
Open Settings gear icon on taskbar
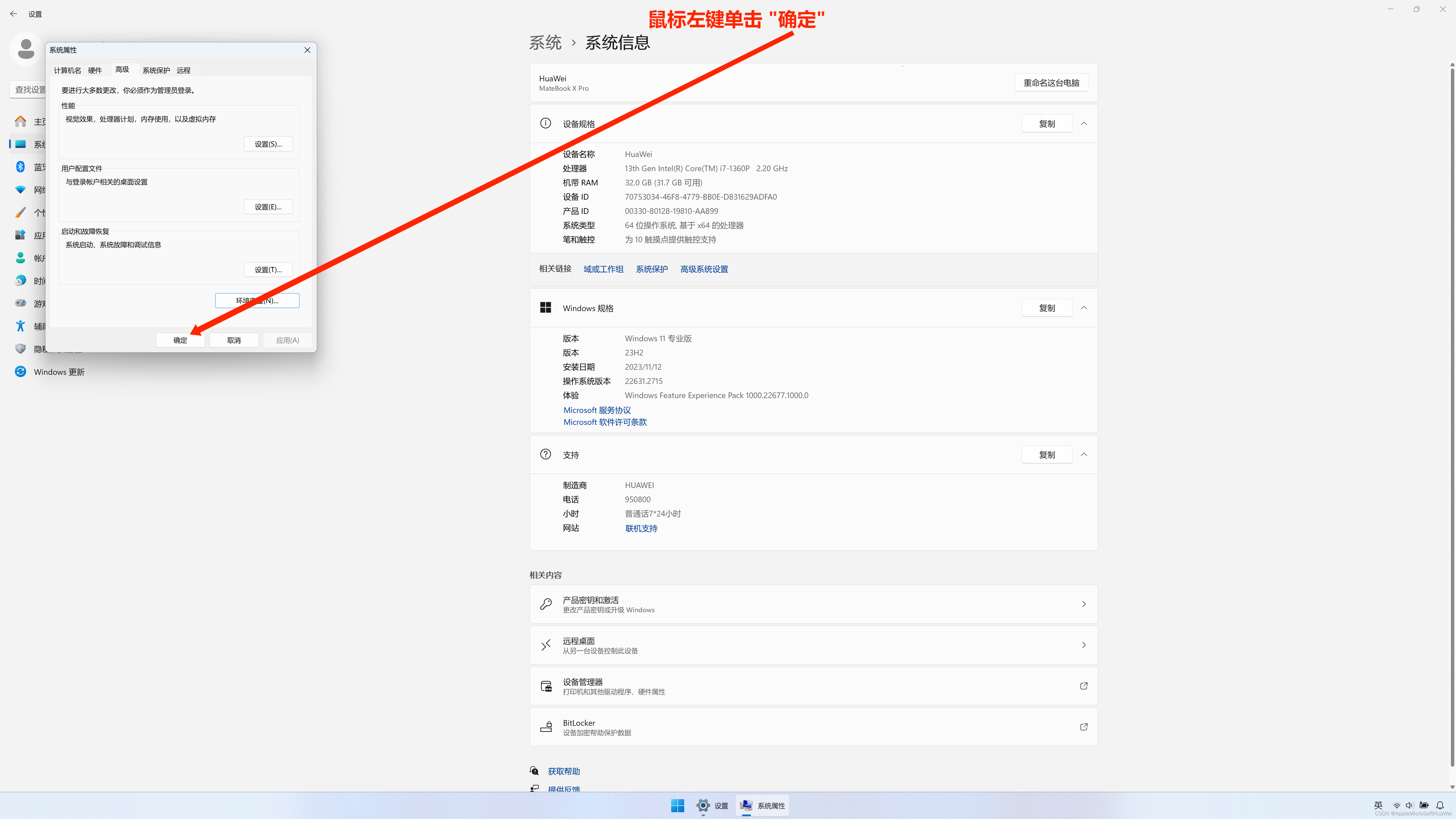tap(703, 805)
